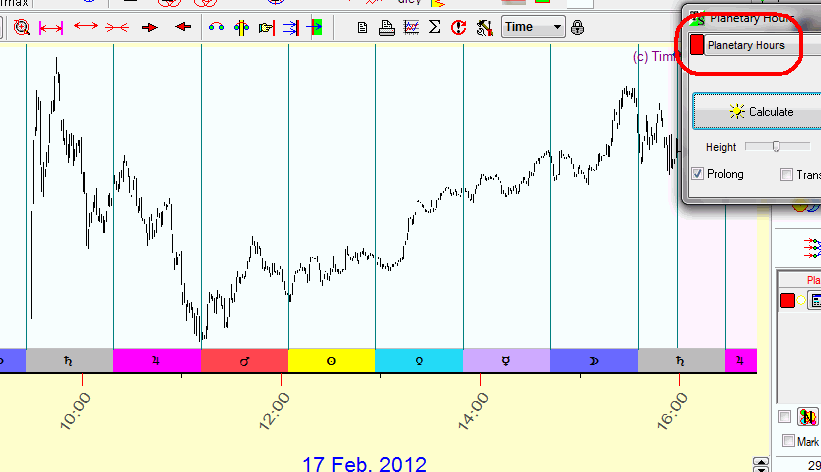The height and width of the screenshot is (472, 821).
Task: Click the pink horizontal range icon
Action: click(x=50, y=27)
